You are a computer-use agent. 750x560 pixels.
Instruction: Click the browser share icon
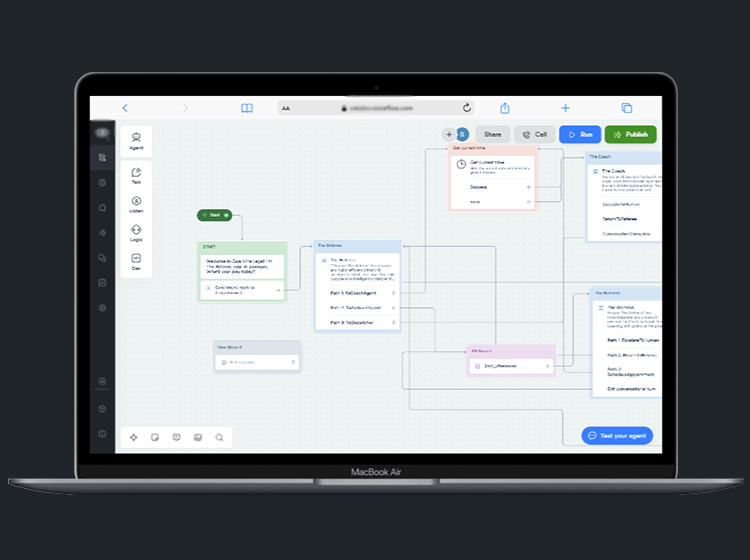[505, 108]
